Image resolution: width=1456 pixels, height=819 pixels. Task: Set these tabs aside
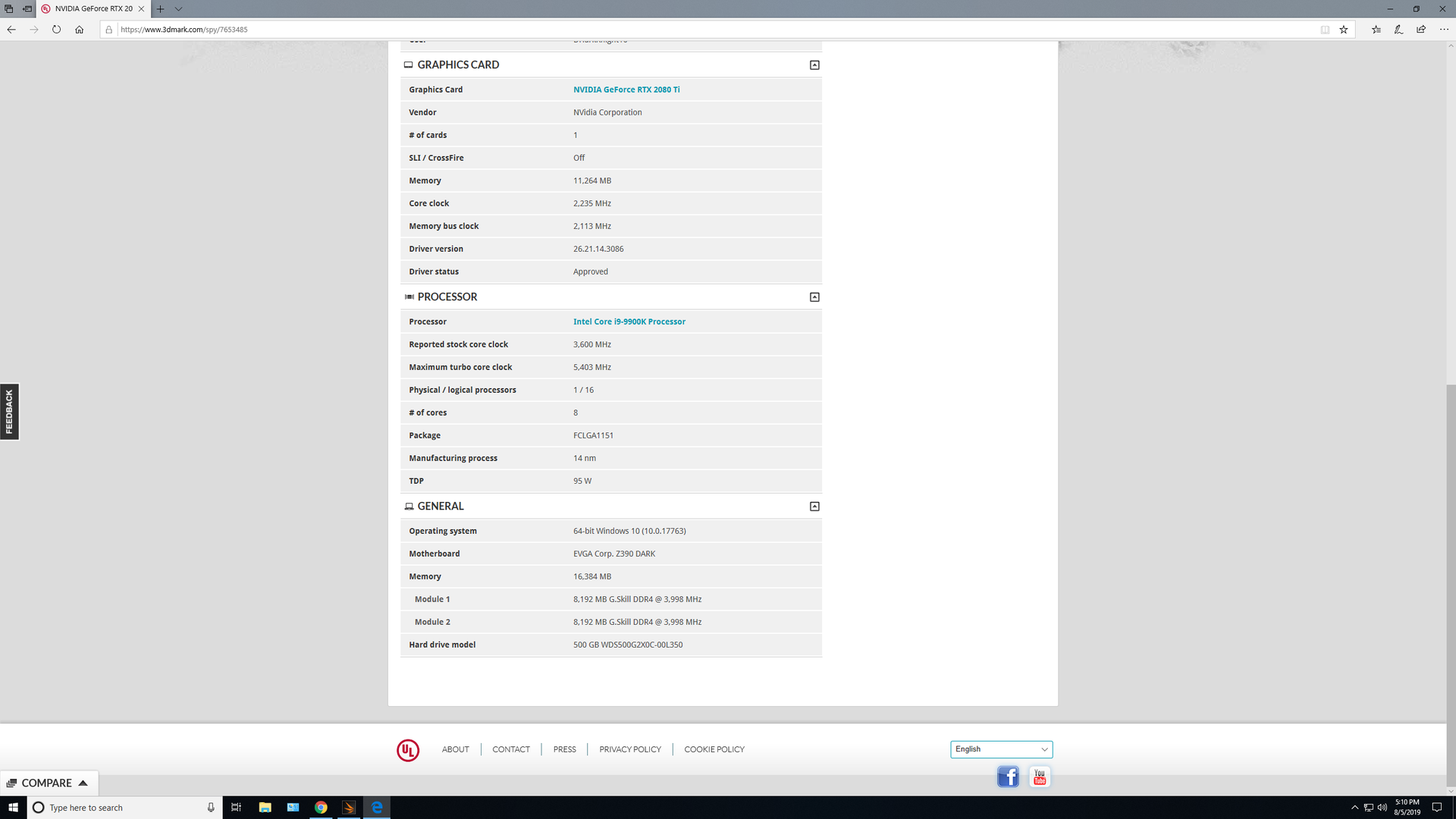pos(27,9)
